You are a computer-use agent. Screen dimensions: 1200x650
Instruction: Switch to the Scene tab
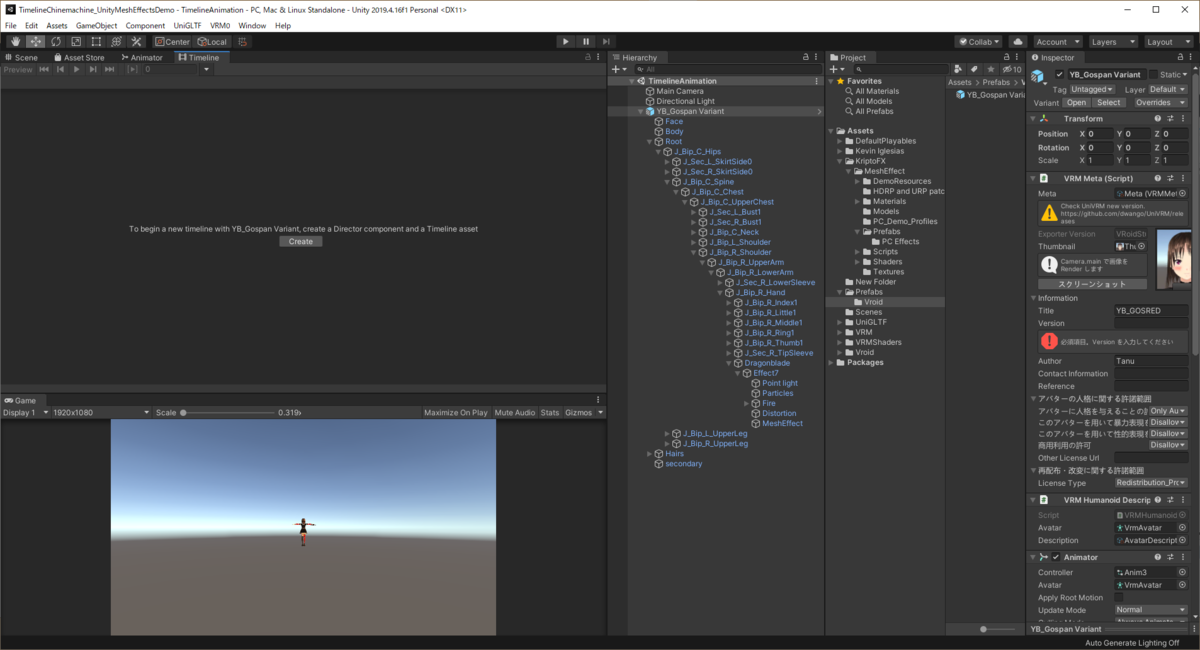(21, 58)
